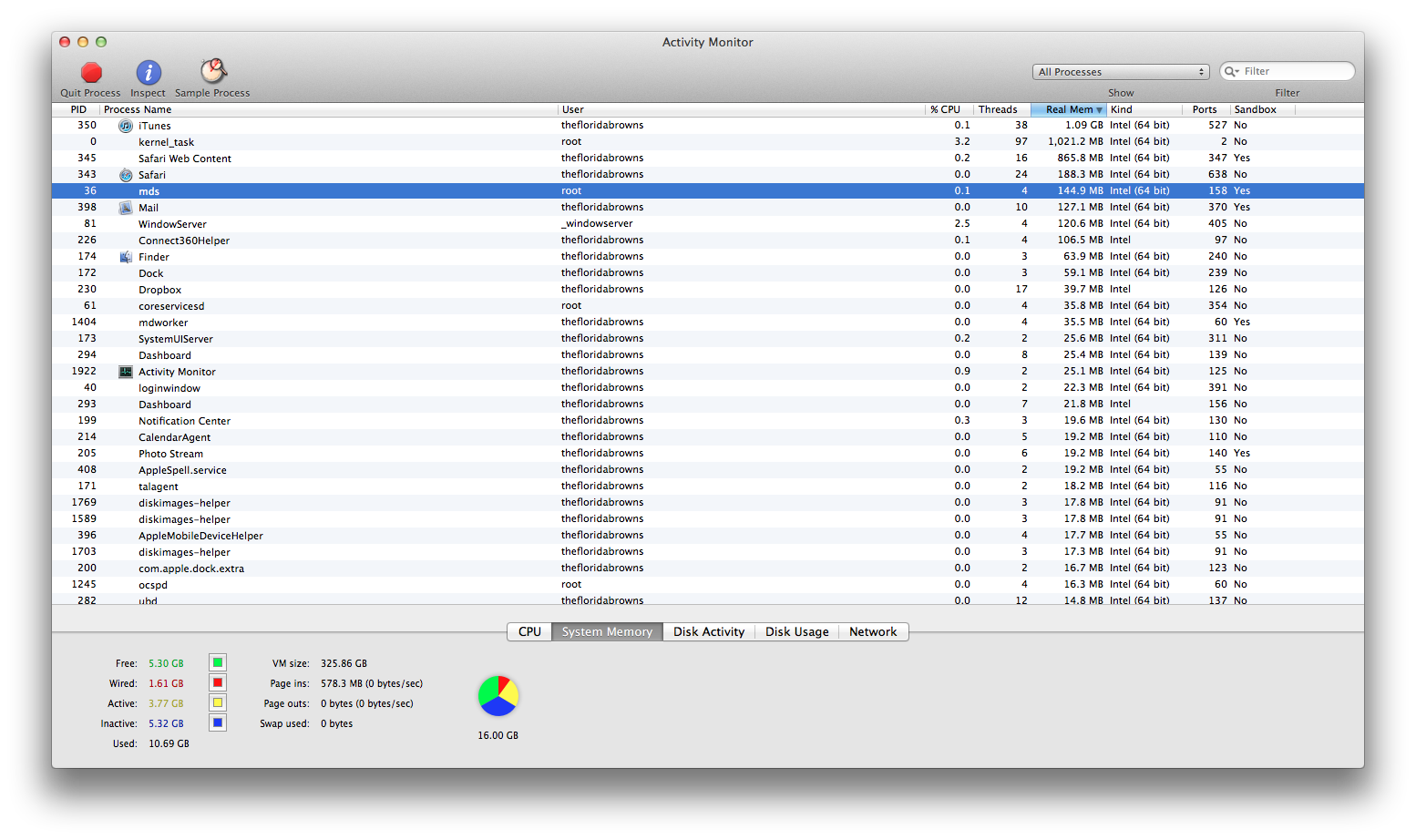Viewport: 1416px width, 840px height.
Task: Select the CalendarAgent process
Action: (x=708, y=437)
